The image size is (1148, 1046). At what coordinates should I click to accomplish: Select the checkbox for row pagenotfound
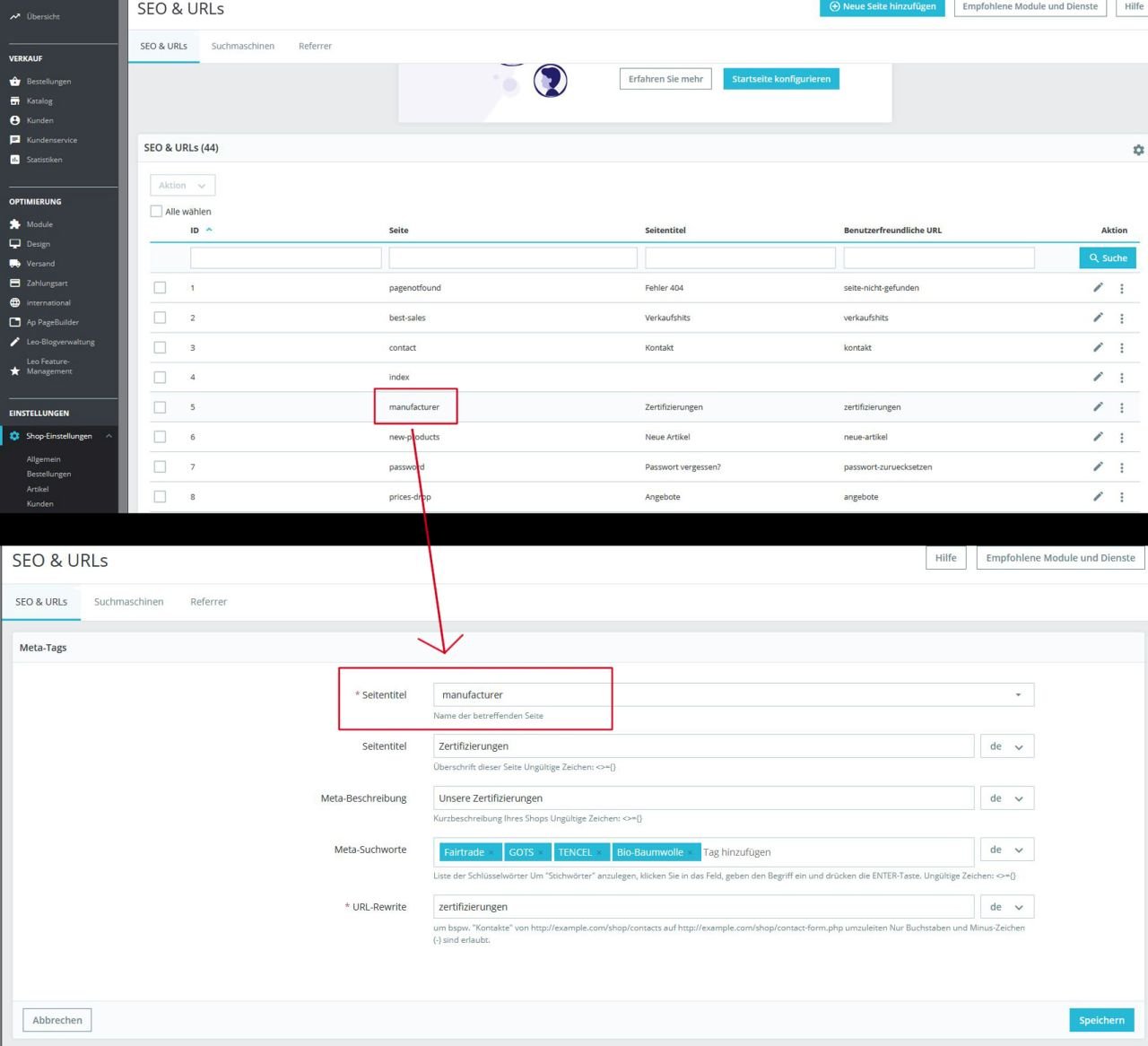pyautogui.click(x=160, y=288)
